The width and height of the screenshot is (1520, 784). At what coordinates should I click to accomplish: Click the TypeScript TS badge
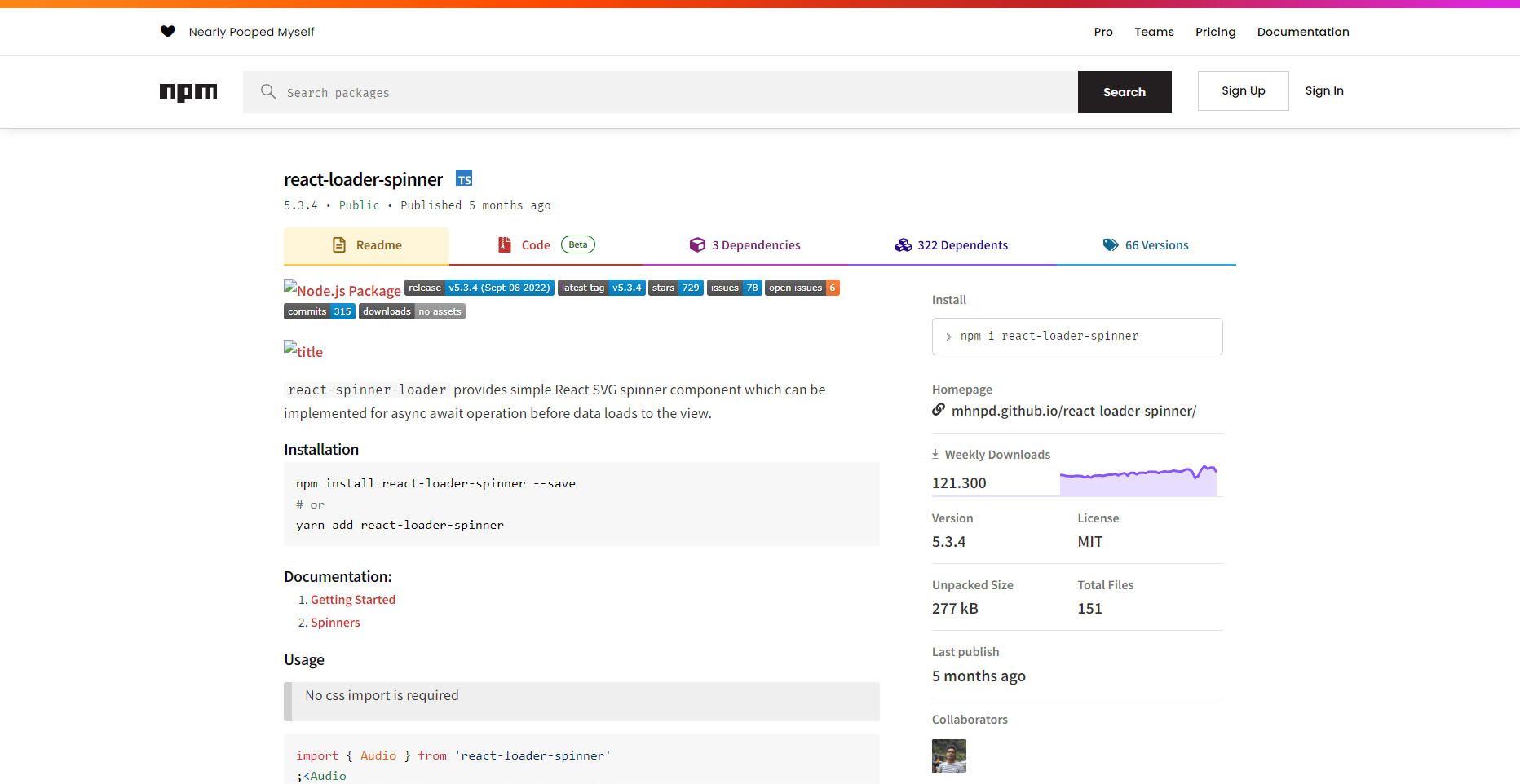(464, 178)
